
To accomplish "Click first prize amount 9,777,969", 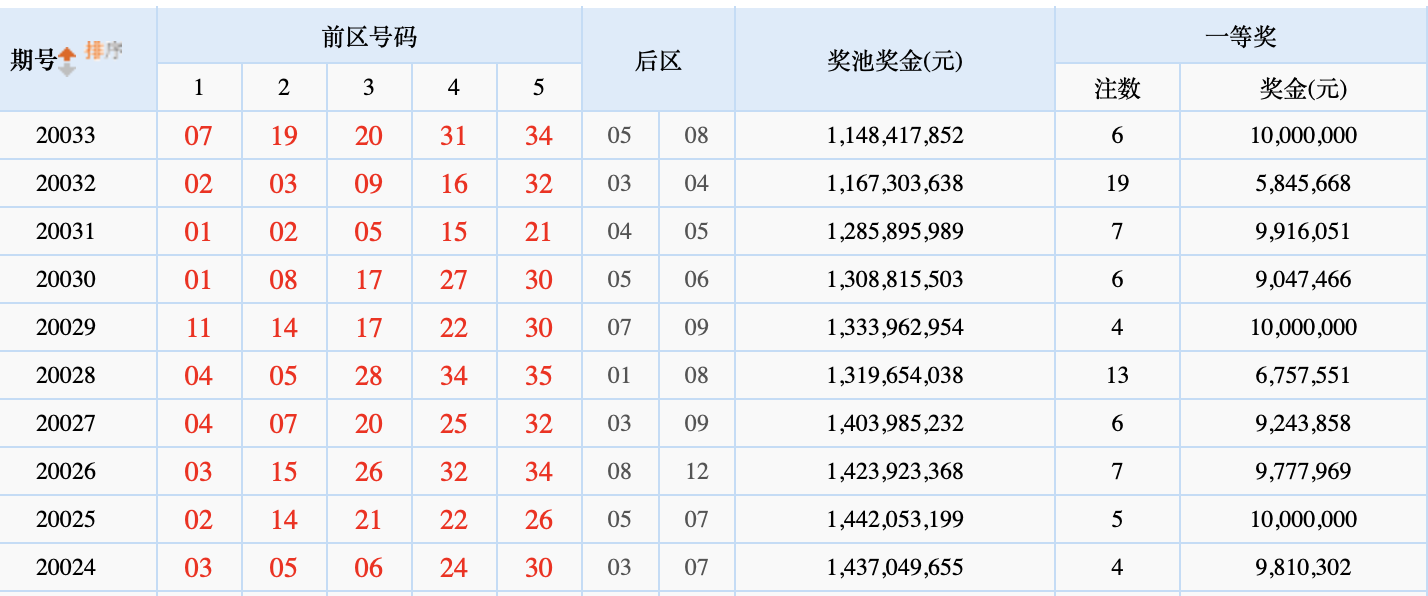I will coord(1303,471).
